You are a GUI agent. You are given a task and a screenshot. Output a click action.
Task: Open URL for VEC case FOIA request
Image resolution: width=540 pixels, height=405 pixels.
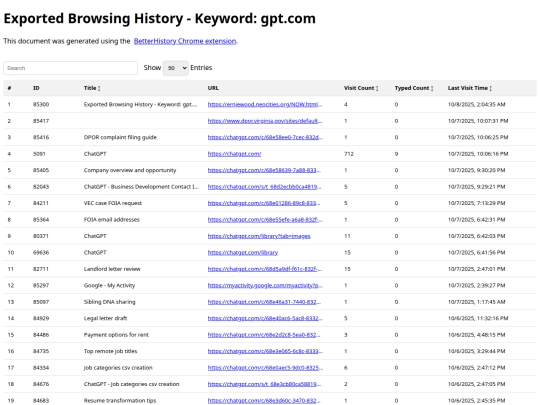(x=264, y=203)
